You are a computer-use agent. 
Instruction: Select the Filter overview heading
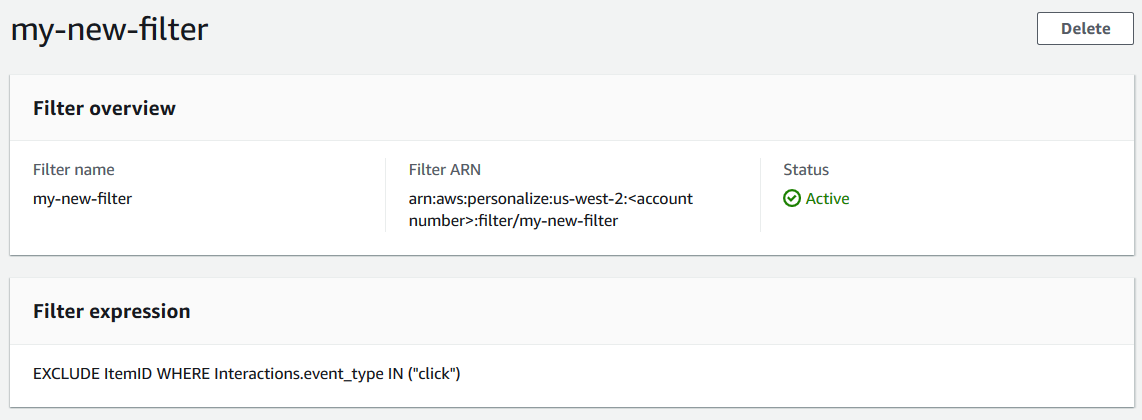click(x=104, y=109)
